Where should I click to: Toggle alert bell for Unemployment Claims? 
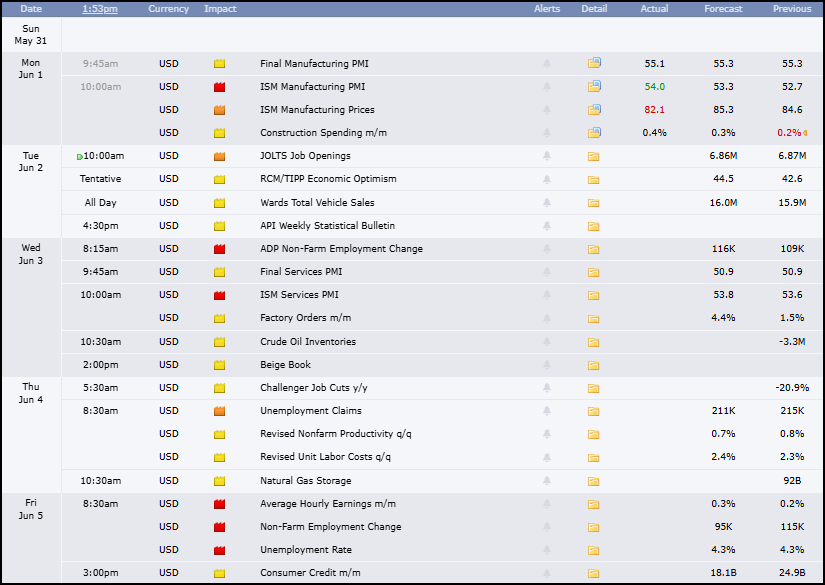[547, 411]
